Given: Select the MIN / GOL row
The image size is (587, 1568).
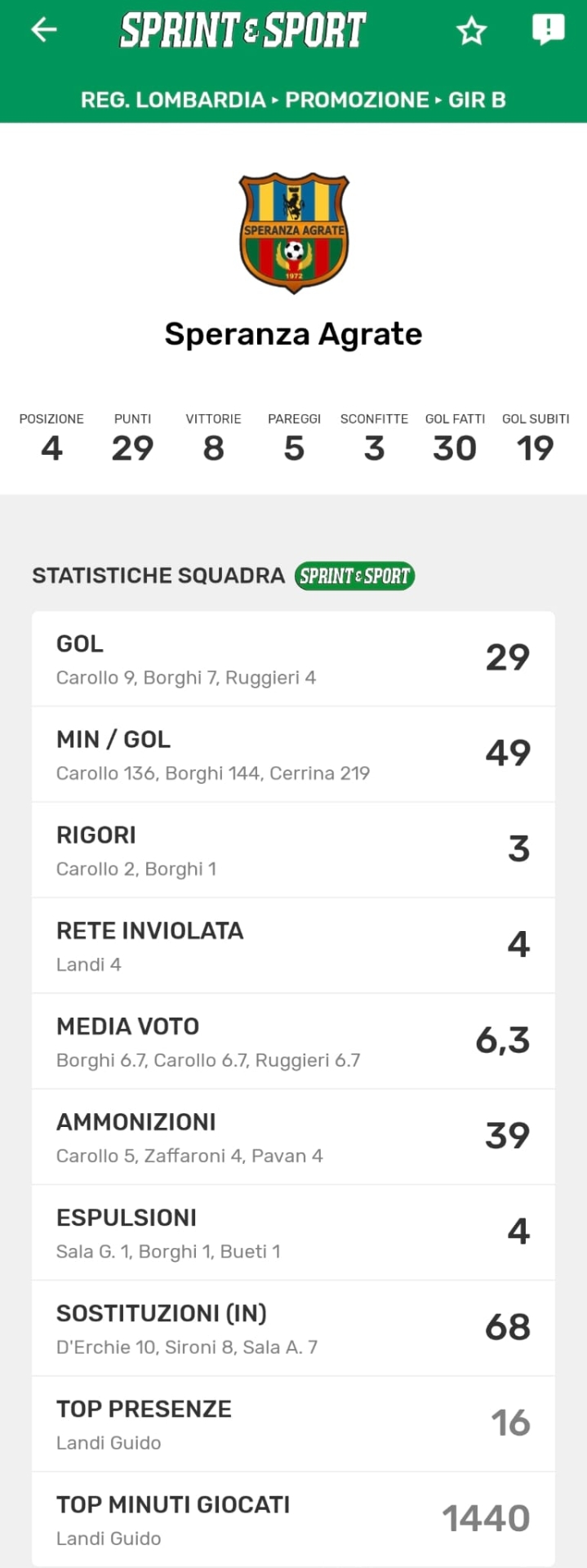Looking at the screenshot, I should [293, 755].
